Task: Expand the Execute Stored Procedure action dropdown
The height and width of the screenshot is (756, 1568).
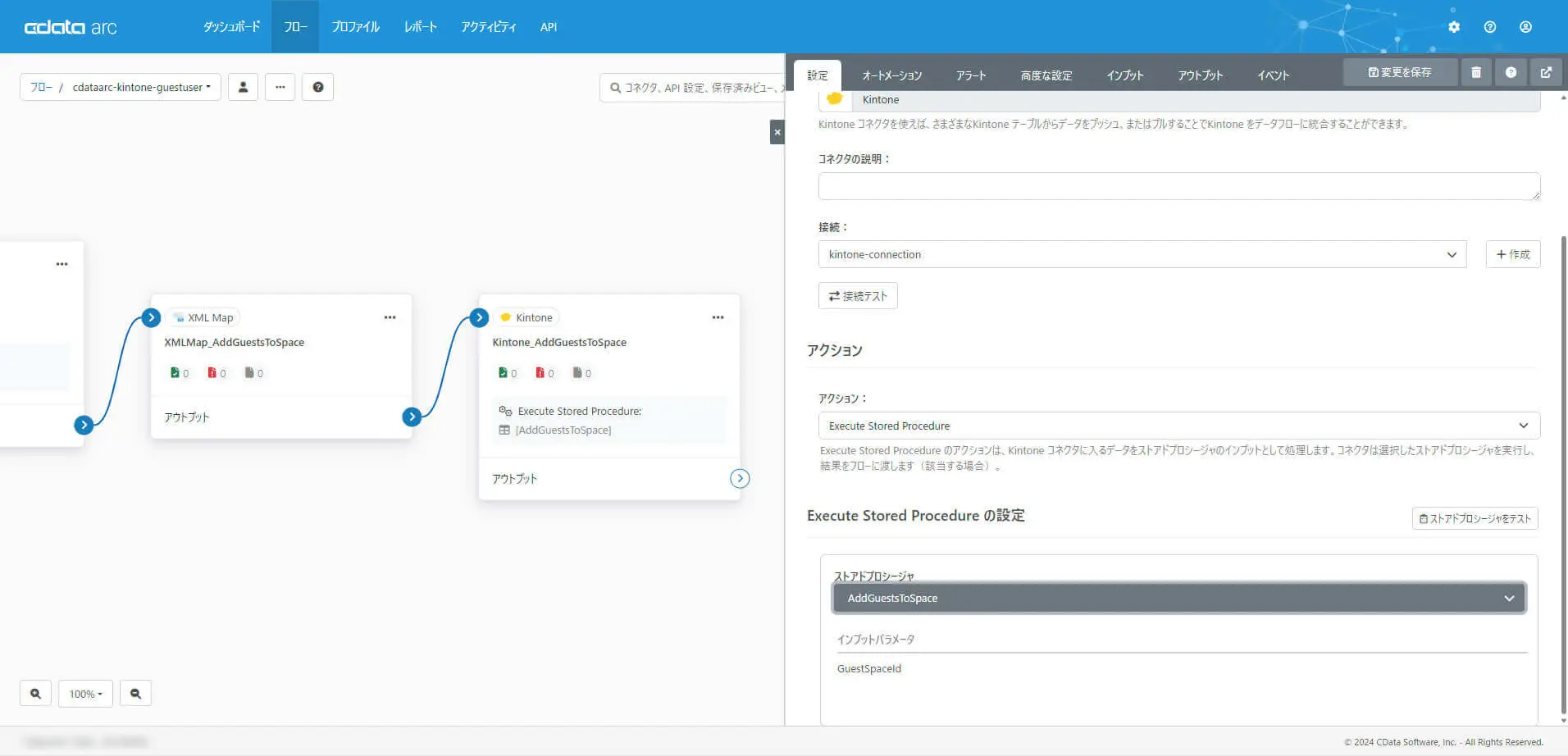Action: click(x=1178, y=426)
